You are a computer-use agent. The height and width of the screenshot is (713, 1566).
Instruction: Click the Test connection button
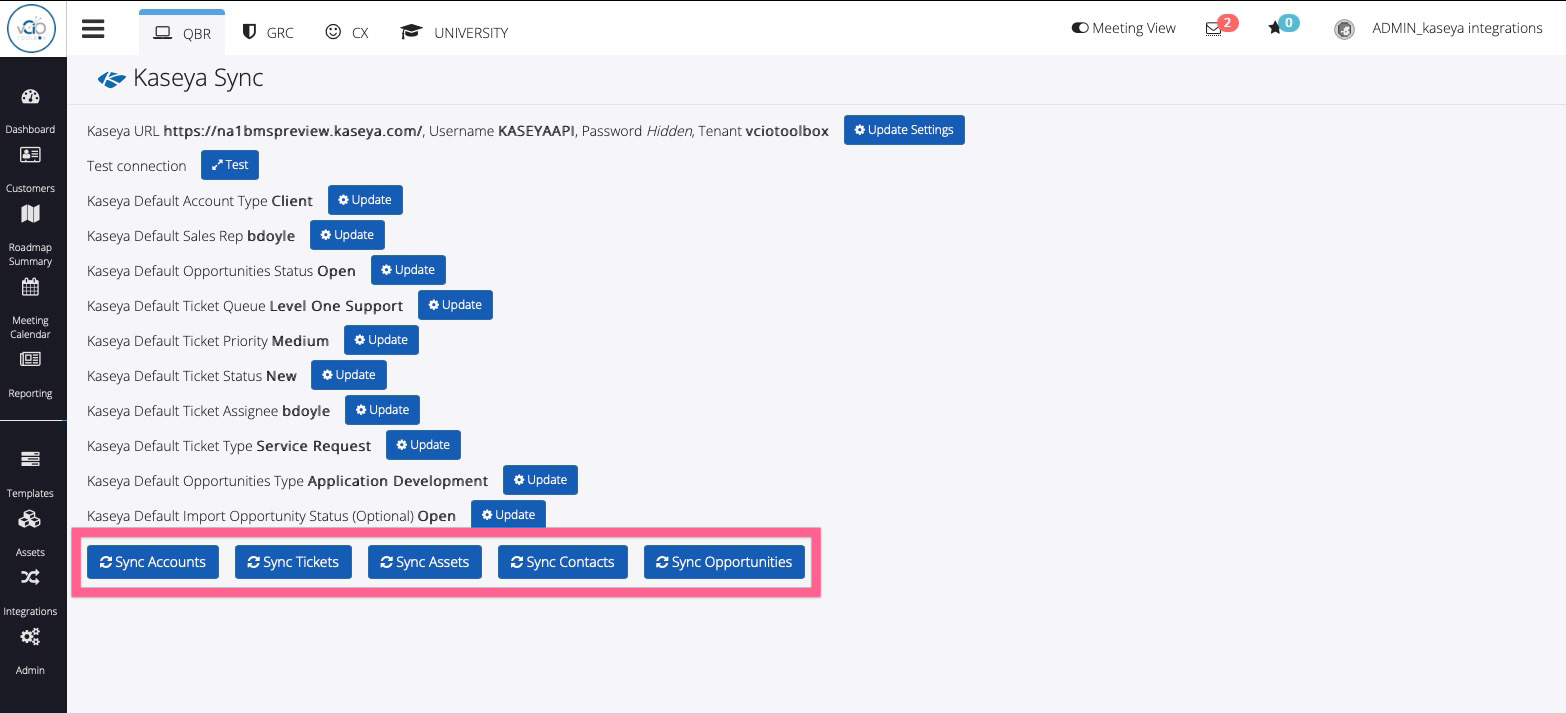point(230,165)
